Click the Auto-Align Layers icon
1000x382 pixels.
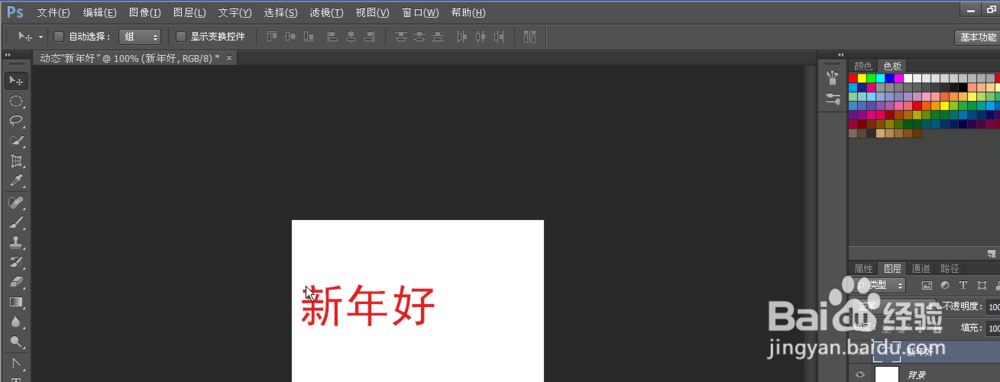coord(529,37)
